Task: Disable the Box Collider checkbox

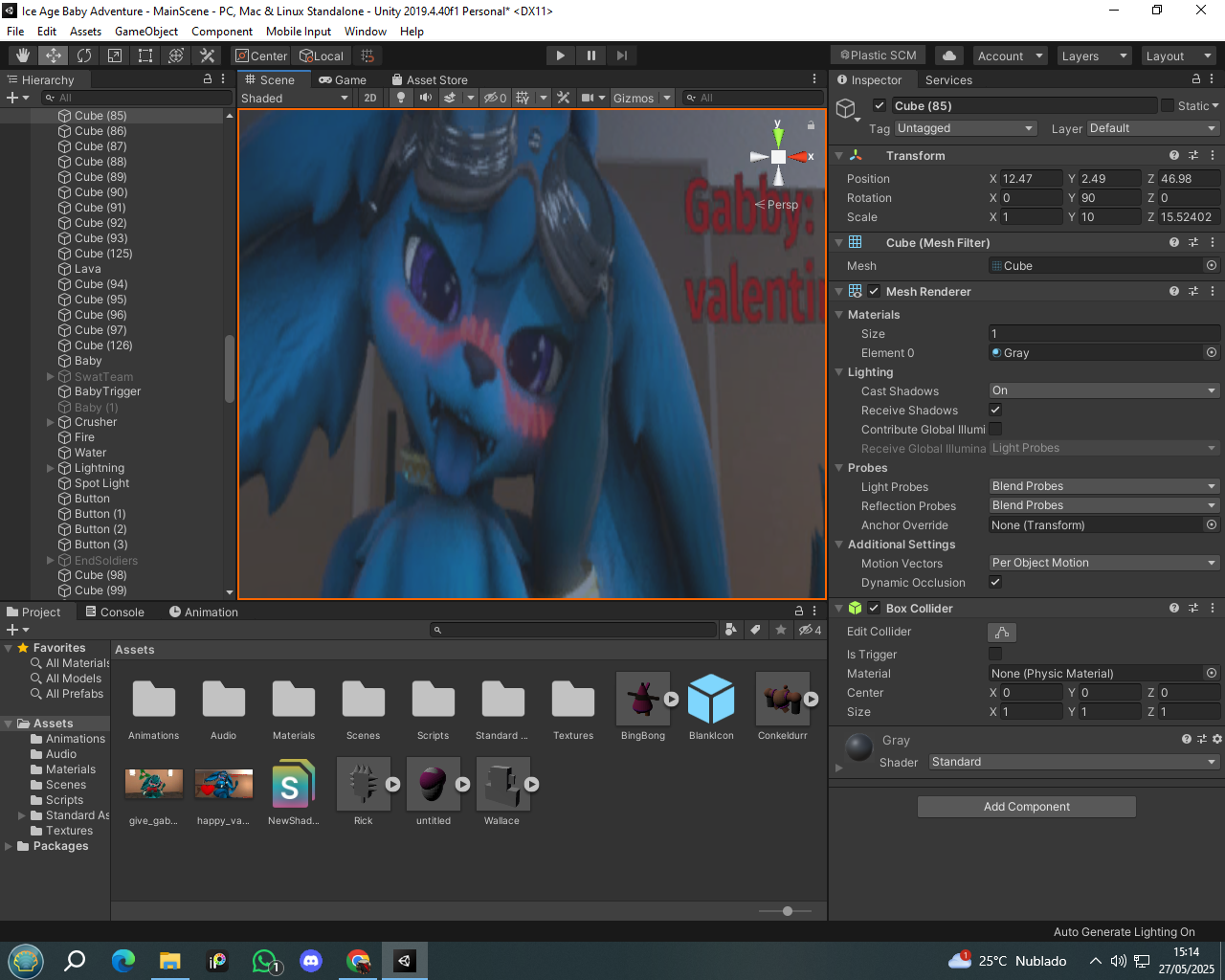Action: point(874,608)
